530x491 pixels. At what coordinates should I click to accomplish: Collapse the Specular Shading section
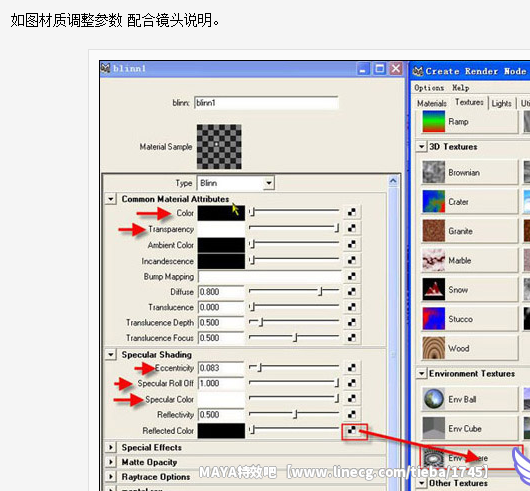[x=111, y=354]
